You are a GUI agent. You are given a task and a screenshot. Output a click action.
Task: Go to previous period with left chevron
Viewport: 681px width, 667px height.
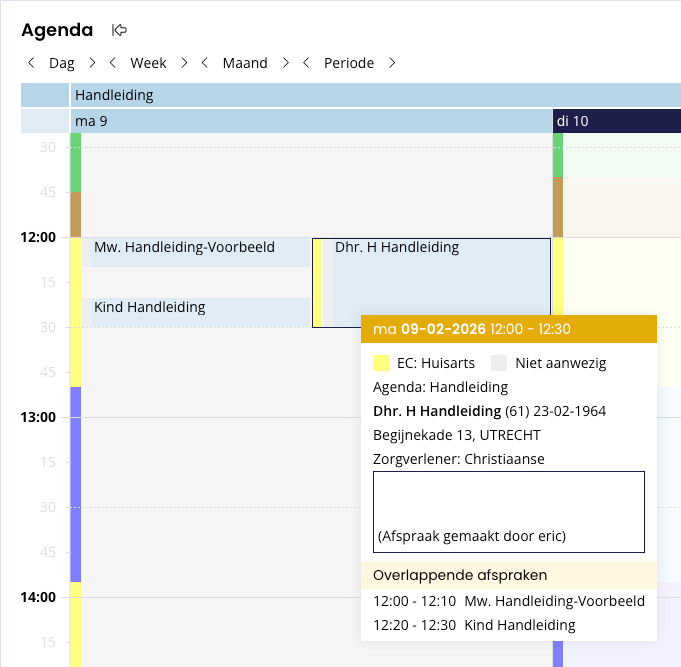pos(306,63)
